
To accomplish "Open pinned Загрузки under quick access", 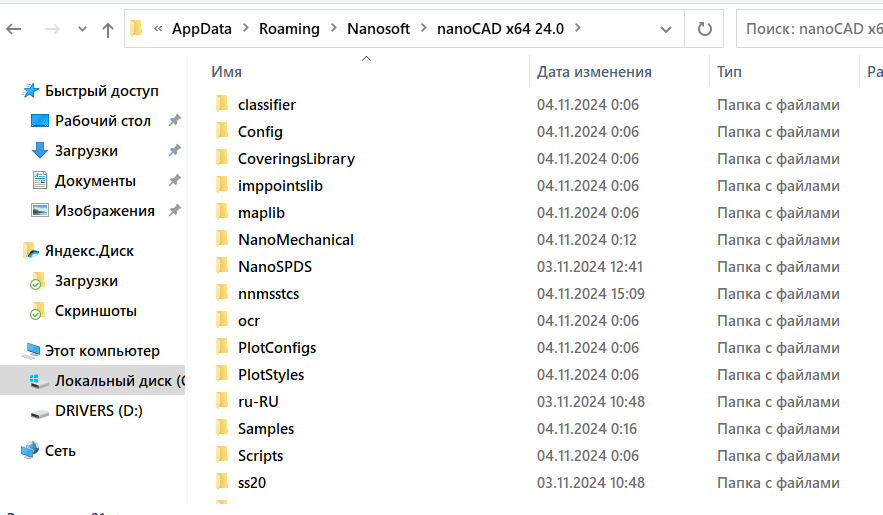I will pos(86,151).
